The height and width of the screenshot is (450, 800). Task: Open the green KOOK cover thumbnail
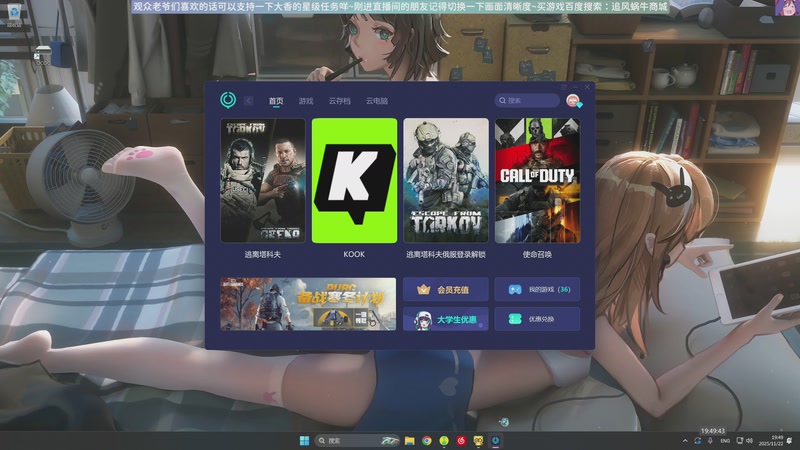[x=354, y=181]
